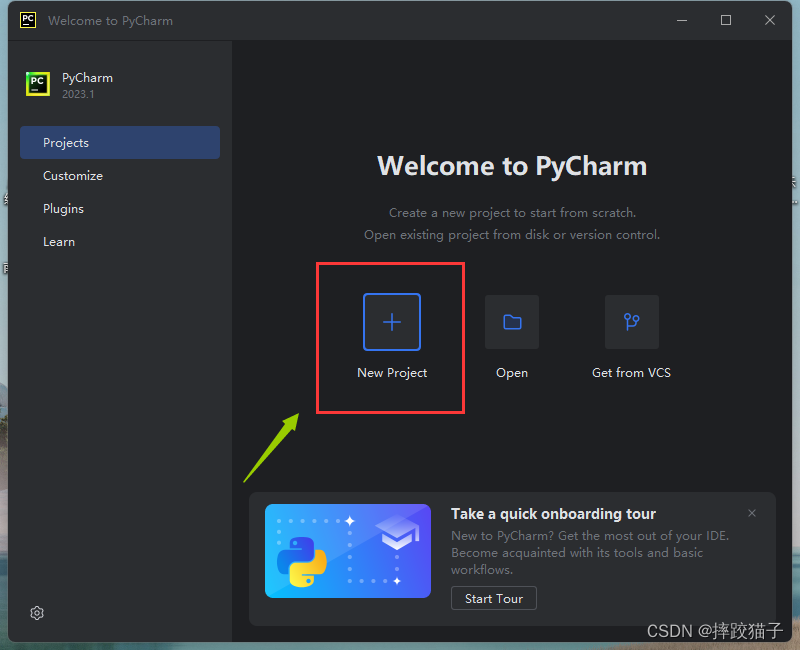Close the Welcome to PyCharm window

770,20
